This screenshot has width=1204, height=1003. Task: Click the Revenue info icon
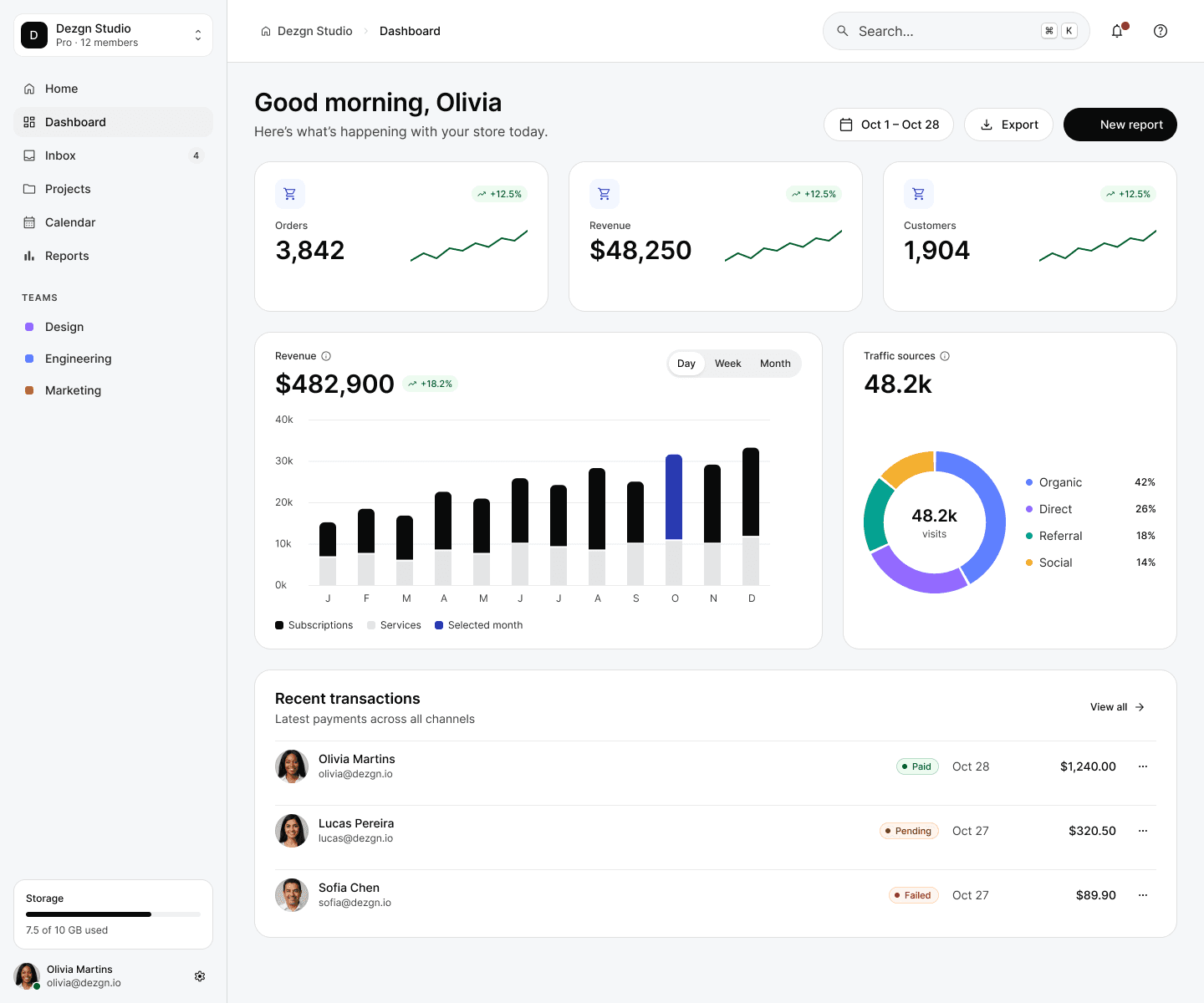click(326, 356)
